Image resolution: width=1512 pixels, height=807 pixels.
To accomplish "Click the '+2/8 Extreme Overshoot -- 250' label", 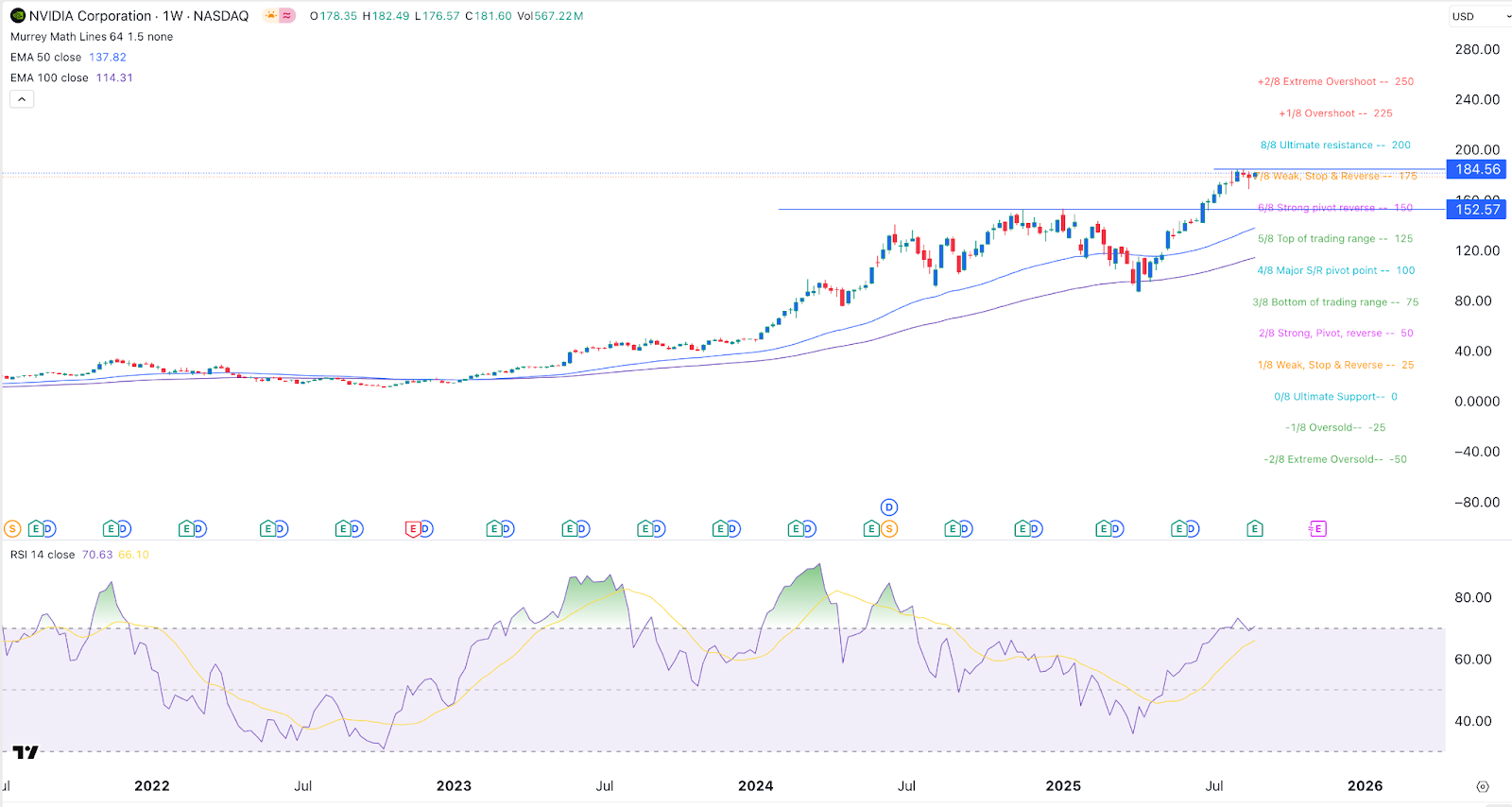I will 1335,82.
